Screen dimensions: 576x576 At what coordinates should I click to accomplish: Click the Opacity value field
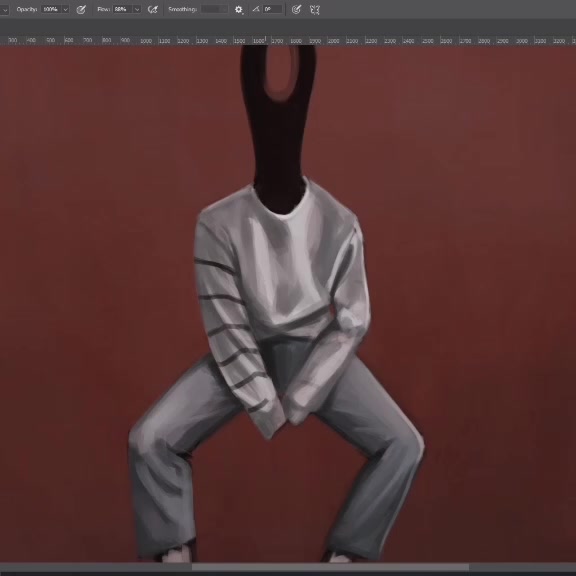click(x=51, y=9)
